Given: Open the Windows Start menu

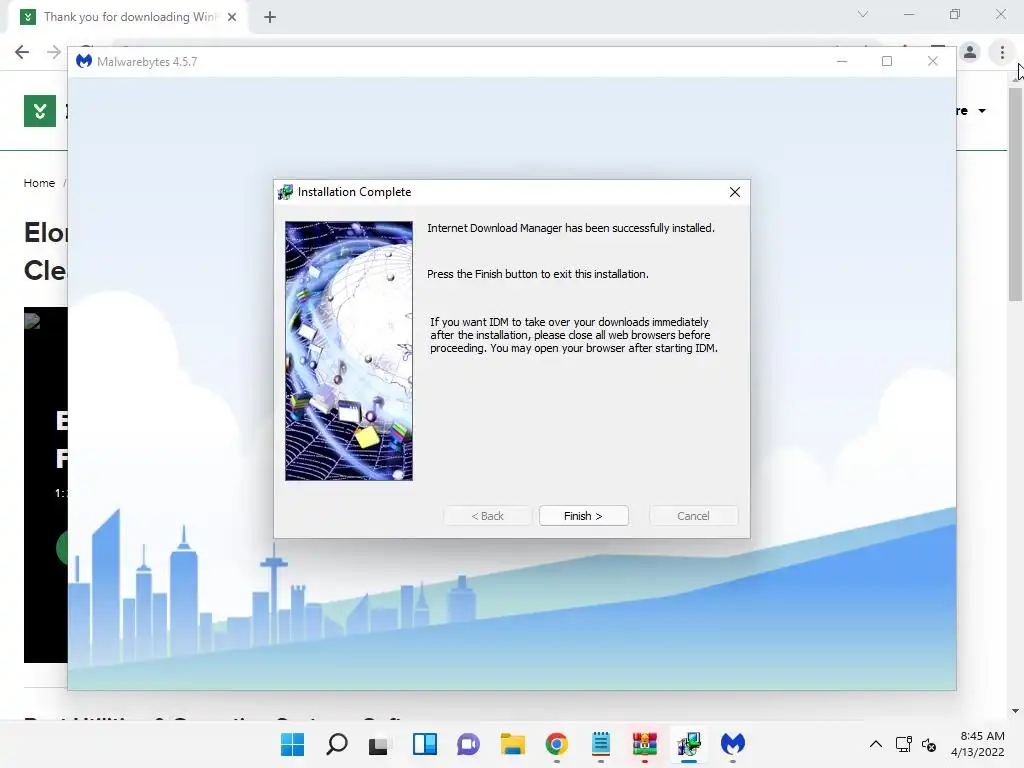Looking at the screenshot, I should tap(293, 744).
